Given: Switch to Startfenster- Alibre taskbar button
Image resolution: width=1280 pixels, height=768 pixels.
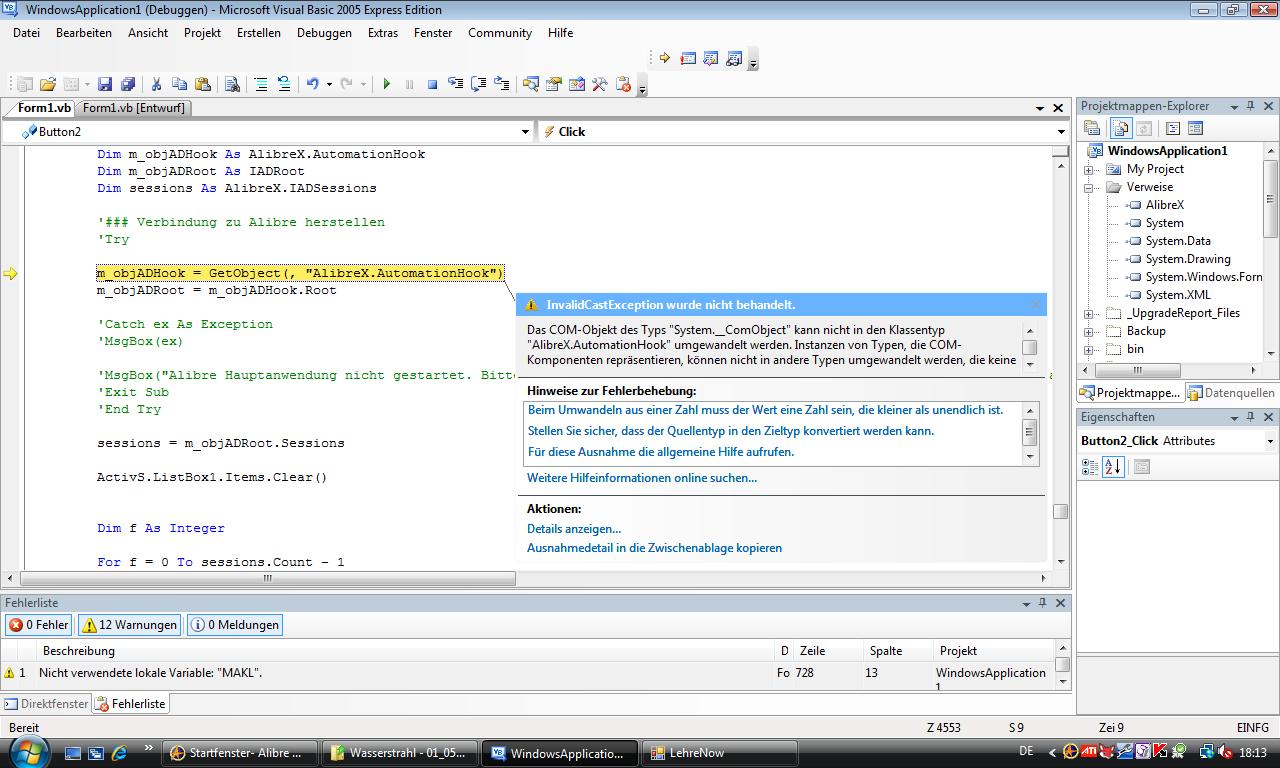Looking at the screenshot, I should click(241, 753).
